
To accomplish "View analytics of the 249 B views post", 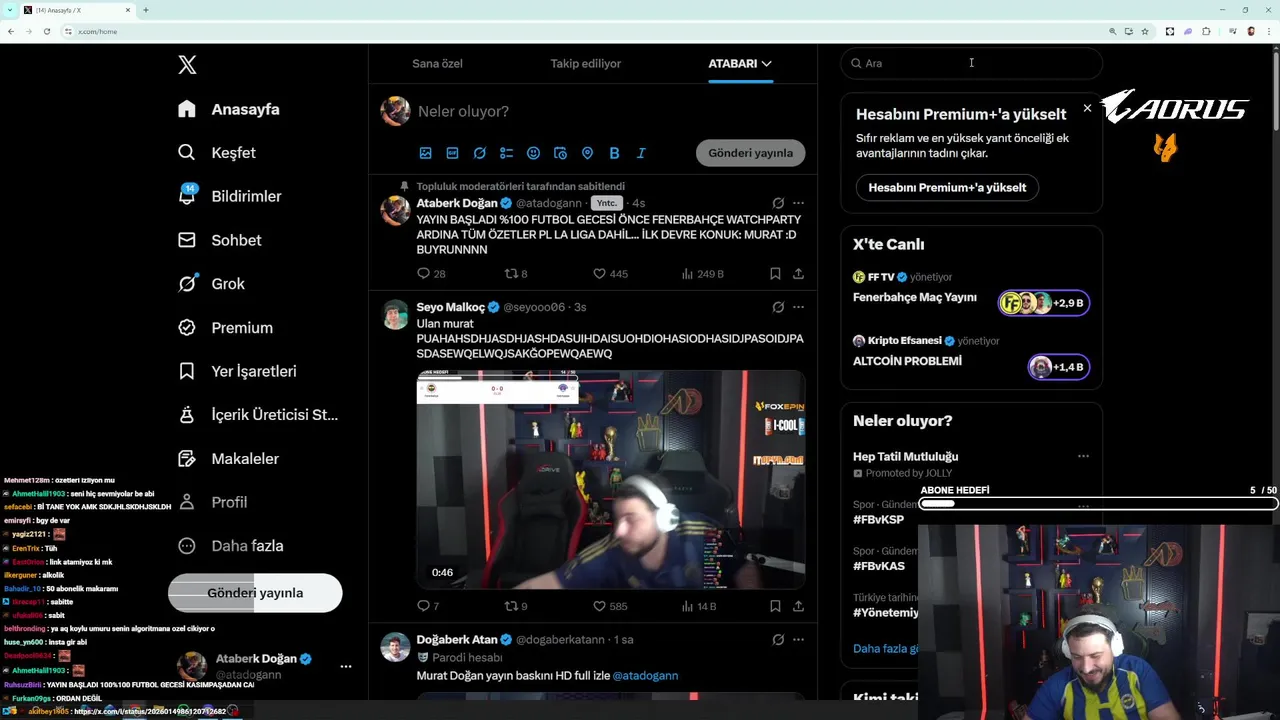I will pyautogui.click(x=702, y=273).
